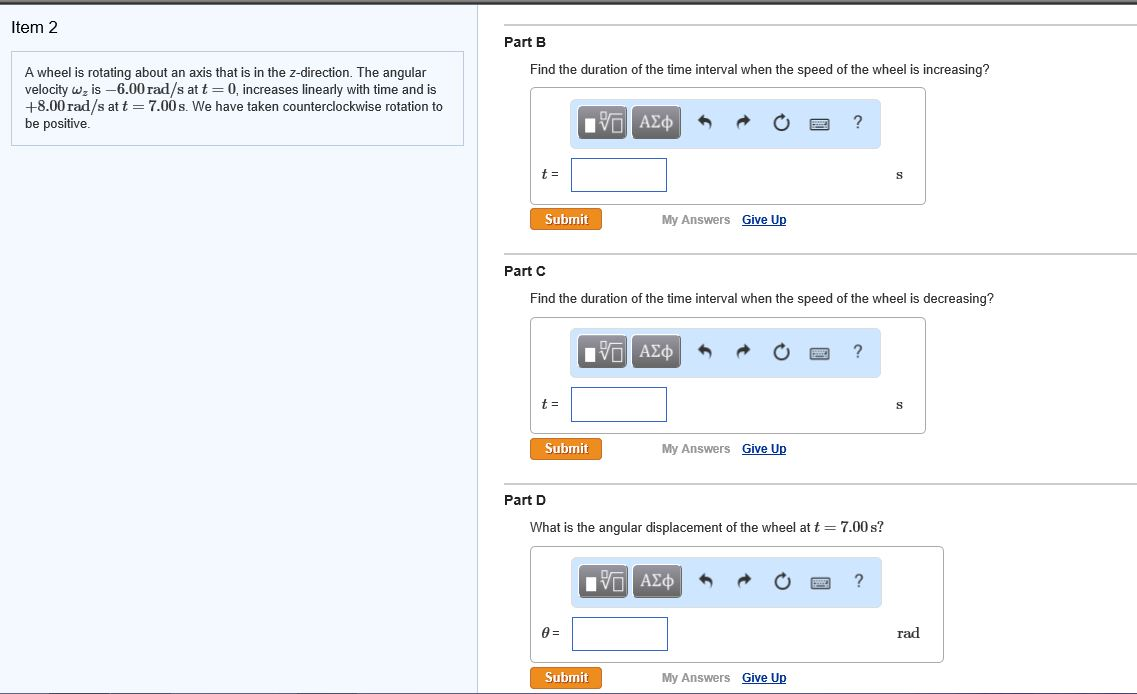Screen dimensions: 1137x694
Task: Undo last entry in Part C toolbar
Action: [704, 352]
